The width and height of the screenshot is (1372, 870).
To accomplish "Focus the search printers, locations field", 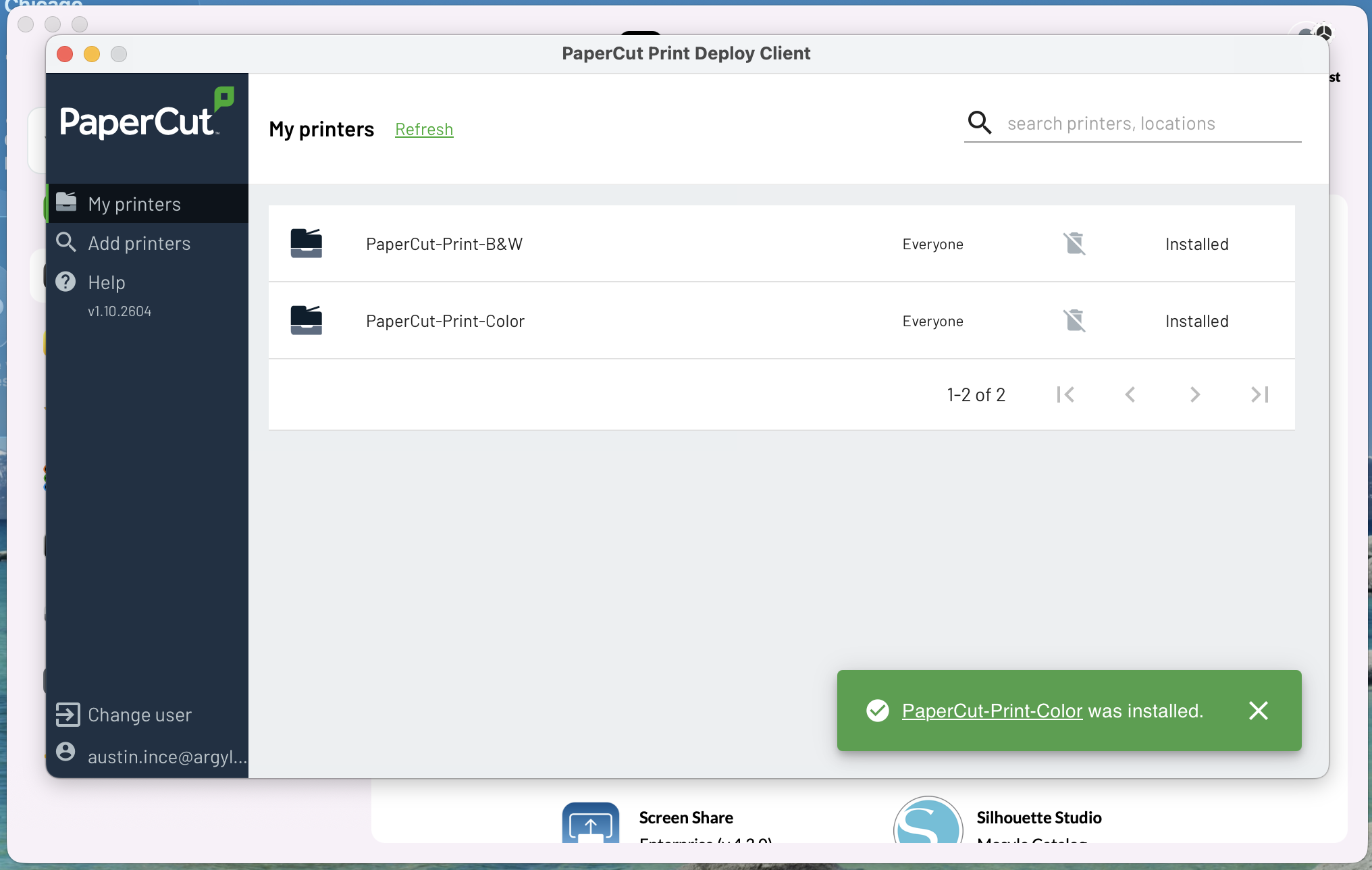I will [1148, 124].
